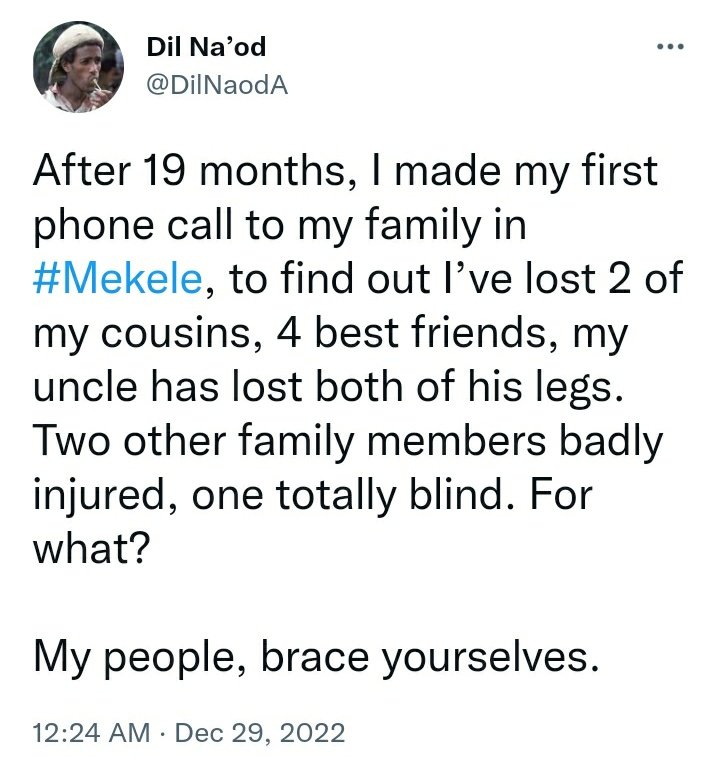Click the line "uncle has lost both of his legs."

pyautogui.click(x=328, y=388)
